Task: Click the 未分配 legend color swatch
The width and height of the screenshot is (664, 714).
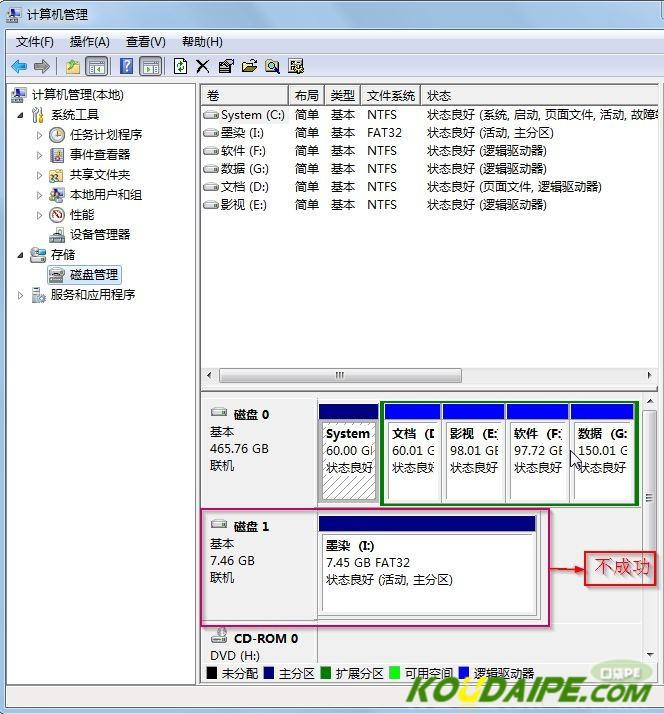Action: [x=212, y=673]
